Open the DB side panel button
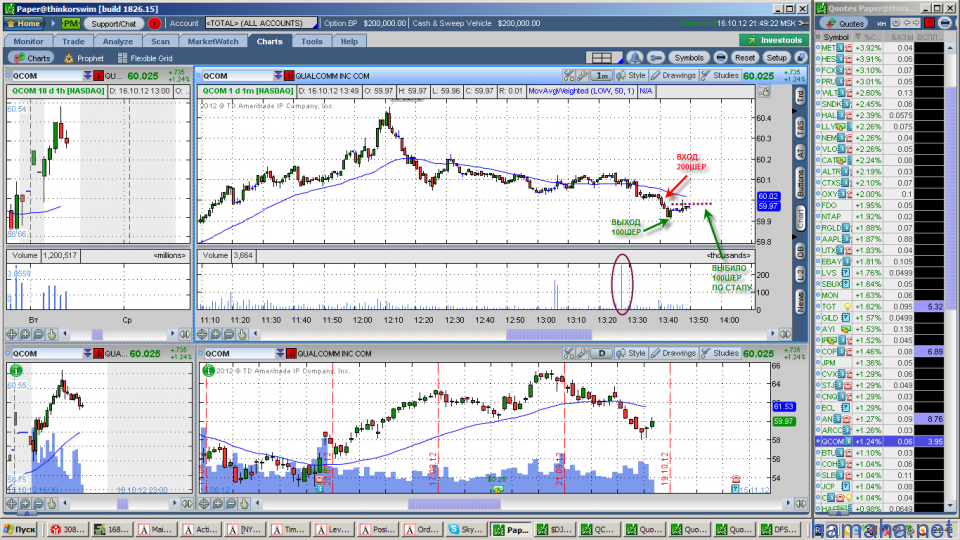This screenshot has width=960, height=540. [800, 250]
